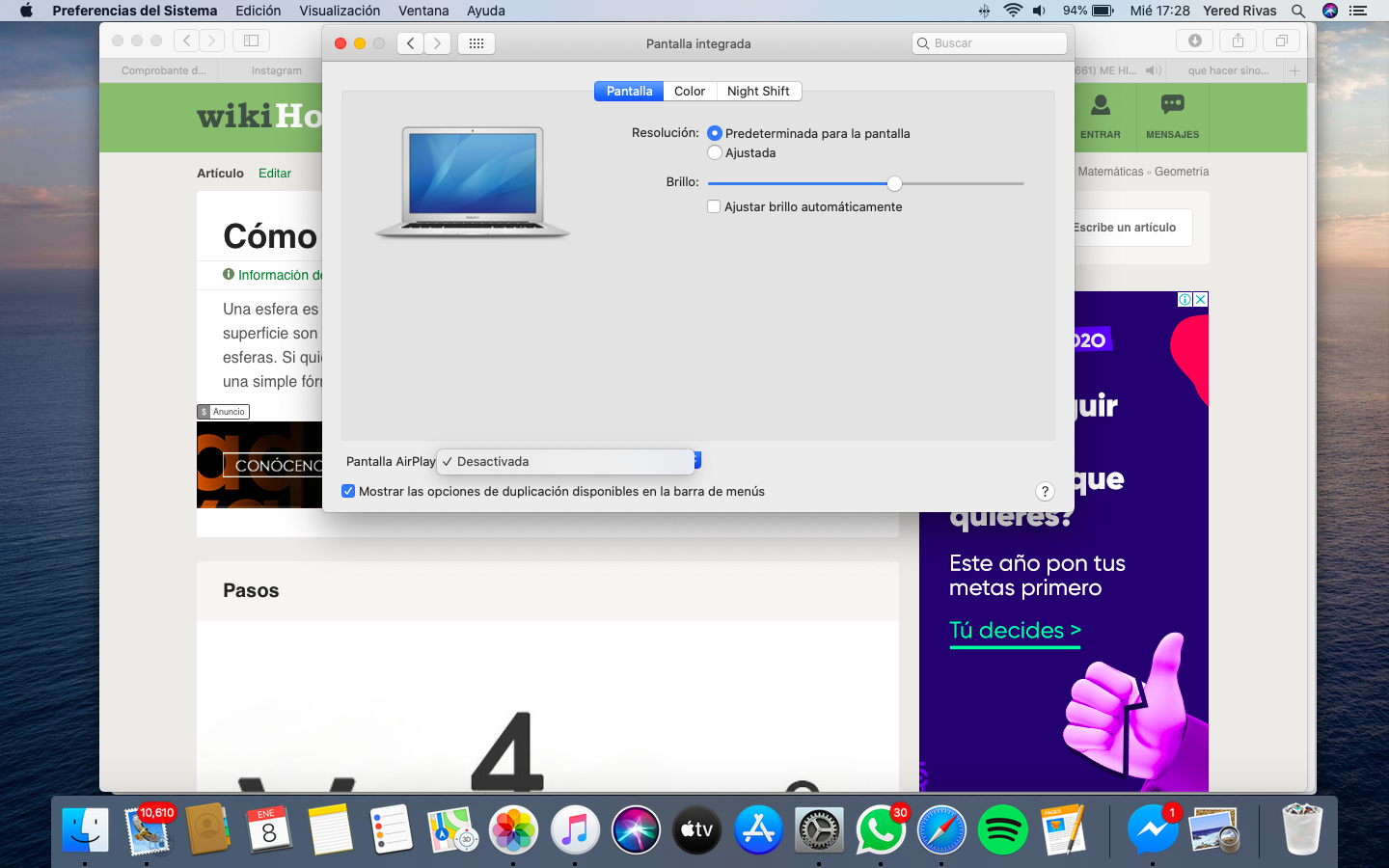Image resolution: width=1389 pixels, height=868 pixels.
Task: Open the Edición menu
Action: (259, 11)
